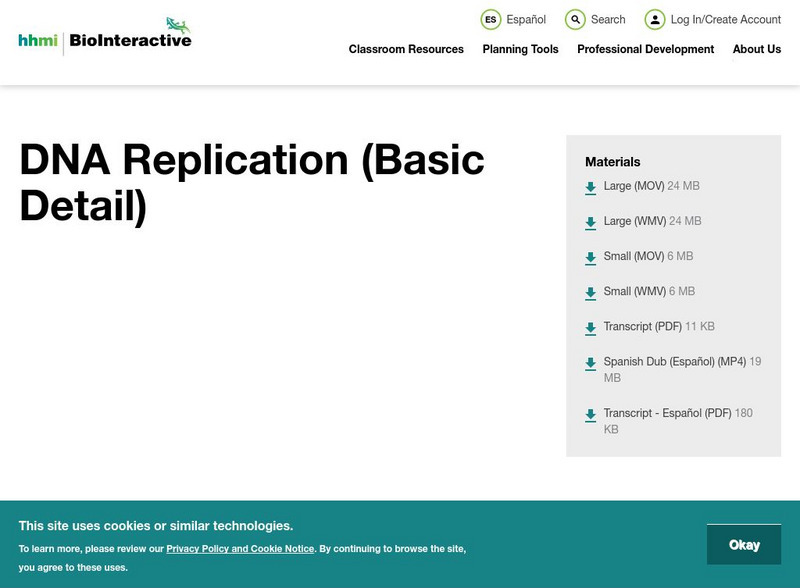
Task: Click the download icon for Transcript (PDF)
Action: tap(589, 326)
